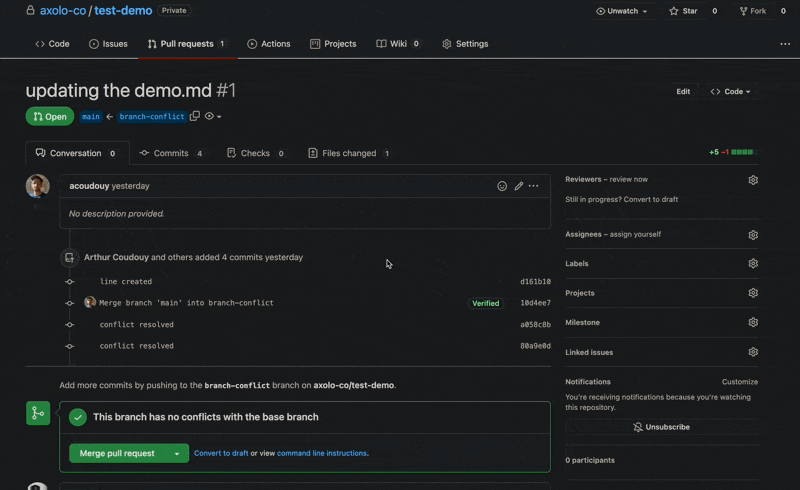800x490 pixels.
Task: Click 'Convert to draft' link near merge button
Action: (x=221, y=453)
